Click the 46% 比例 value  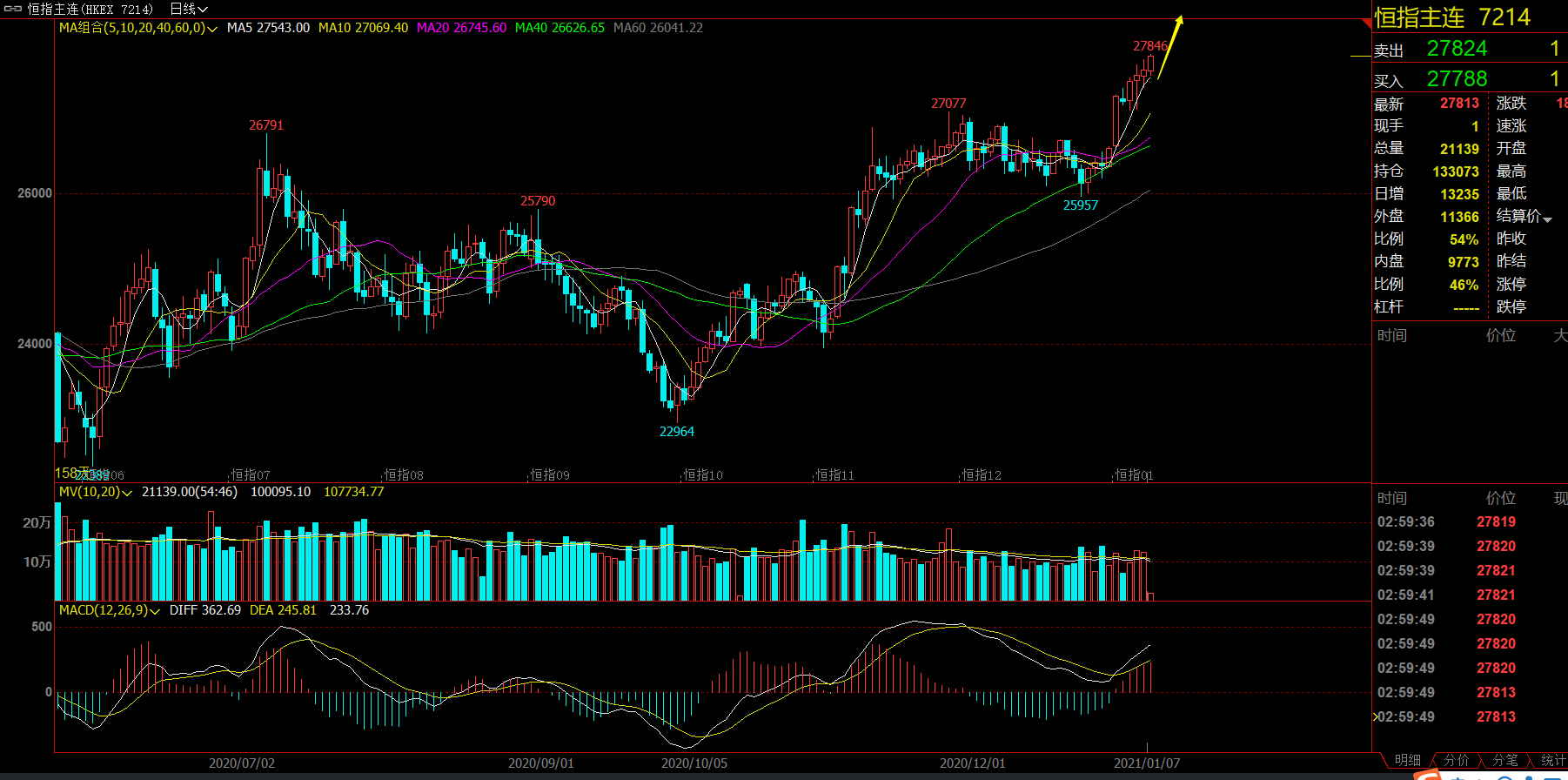pos(1464,285)
